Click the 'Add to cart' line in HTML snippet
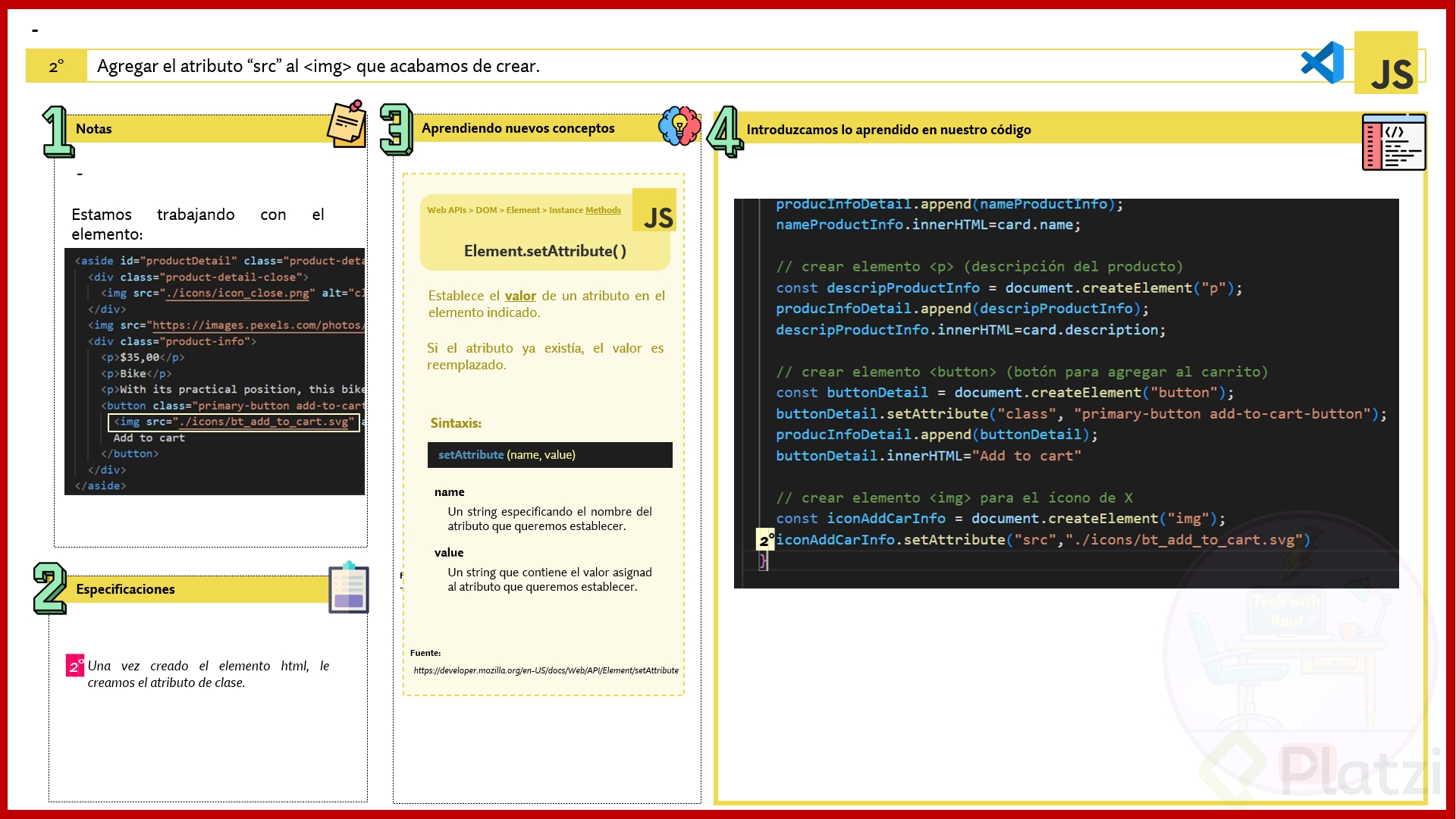This screenshot has height=819, width=1456. pyautogui.click(x=149, y=438)
